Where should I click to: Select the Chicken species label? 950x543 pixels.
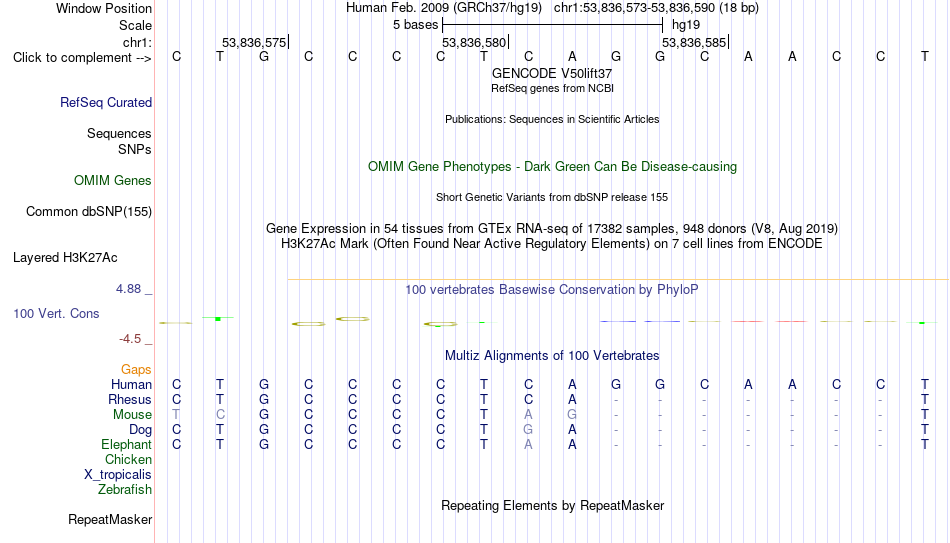coord(128,459)
